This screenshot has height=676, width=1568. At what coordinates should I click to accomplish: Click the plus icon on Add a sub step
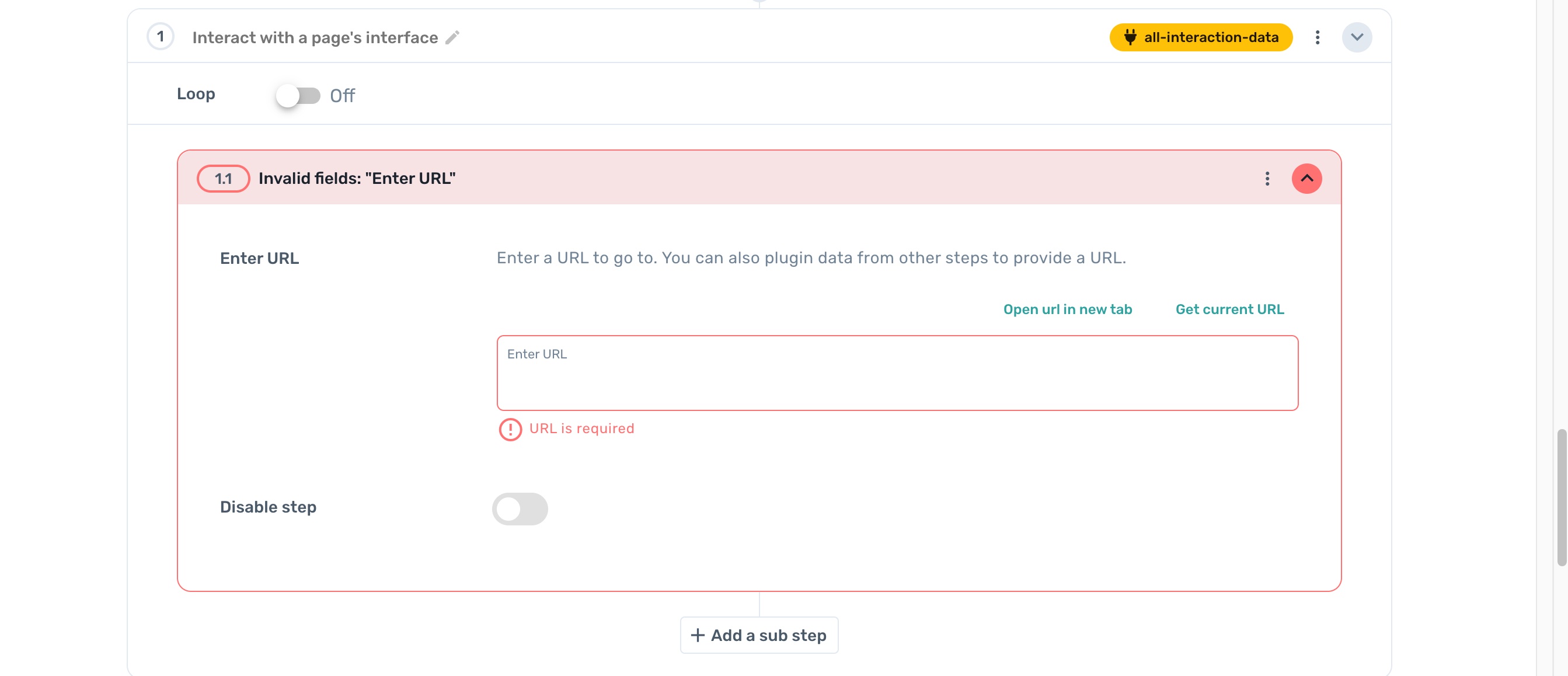698,635
